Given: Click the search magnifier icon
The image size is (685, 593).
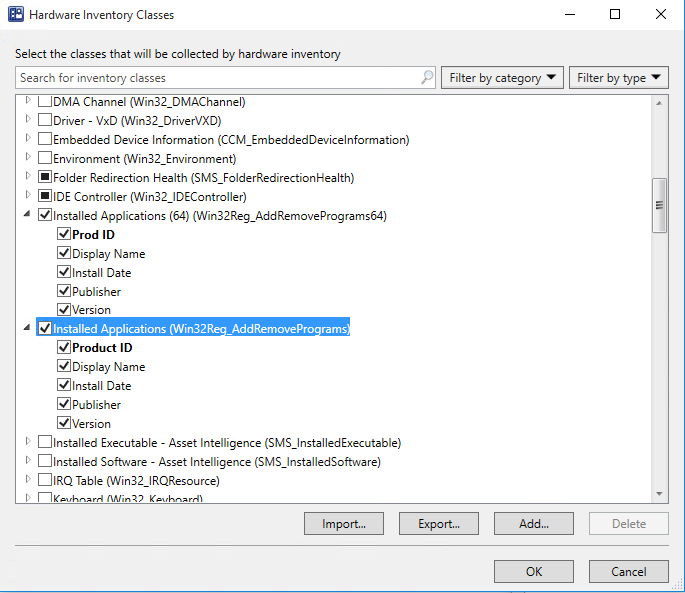Looking at the screenshot, I should click(x=427, y=77).
